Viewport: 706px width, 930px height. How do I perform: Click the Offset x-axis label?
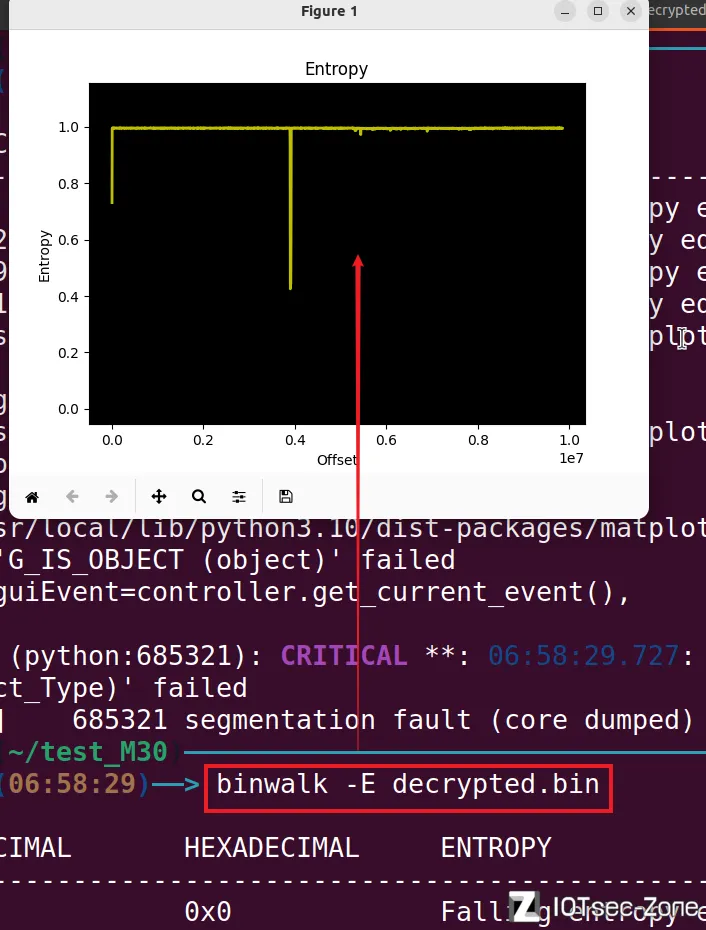coord(337,460)
